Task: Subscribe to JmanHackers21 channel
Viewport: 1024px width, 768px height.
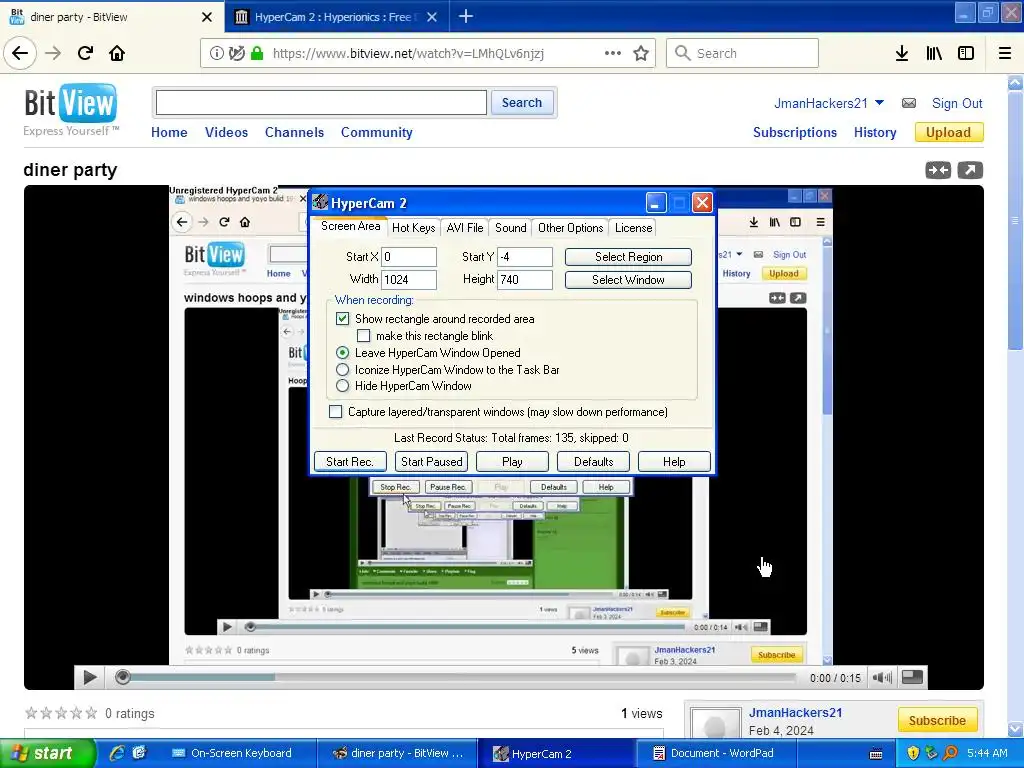Action: tap(937, 720)
